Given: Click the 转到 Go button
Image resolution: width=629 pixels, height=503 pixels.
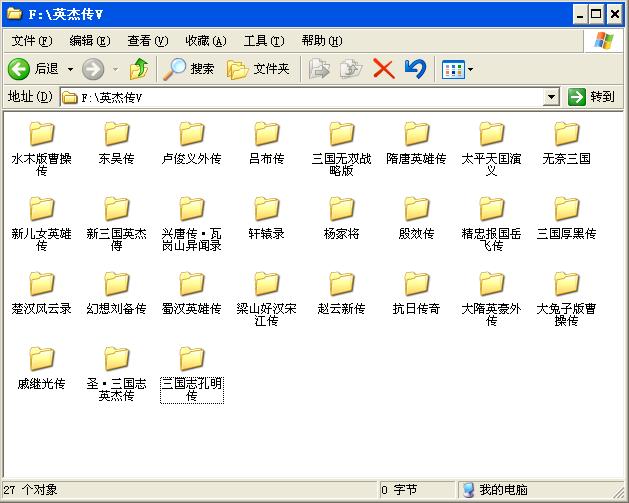Looking at the screenshot, I should point(591,97).
